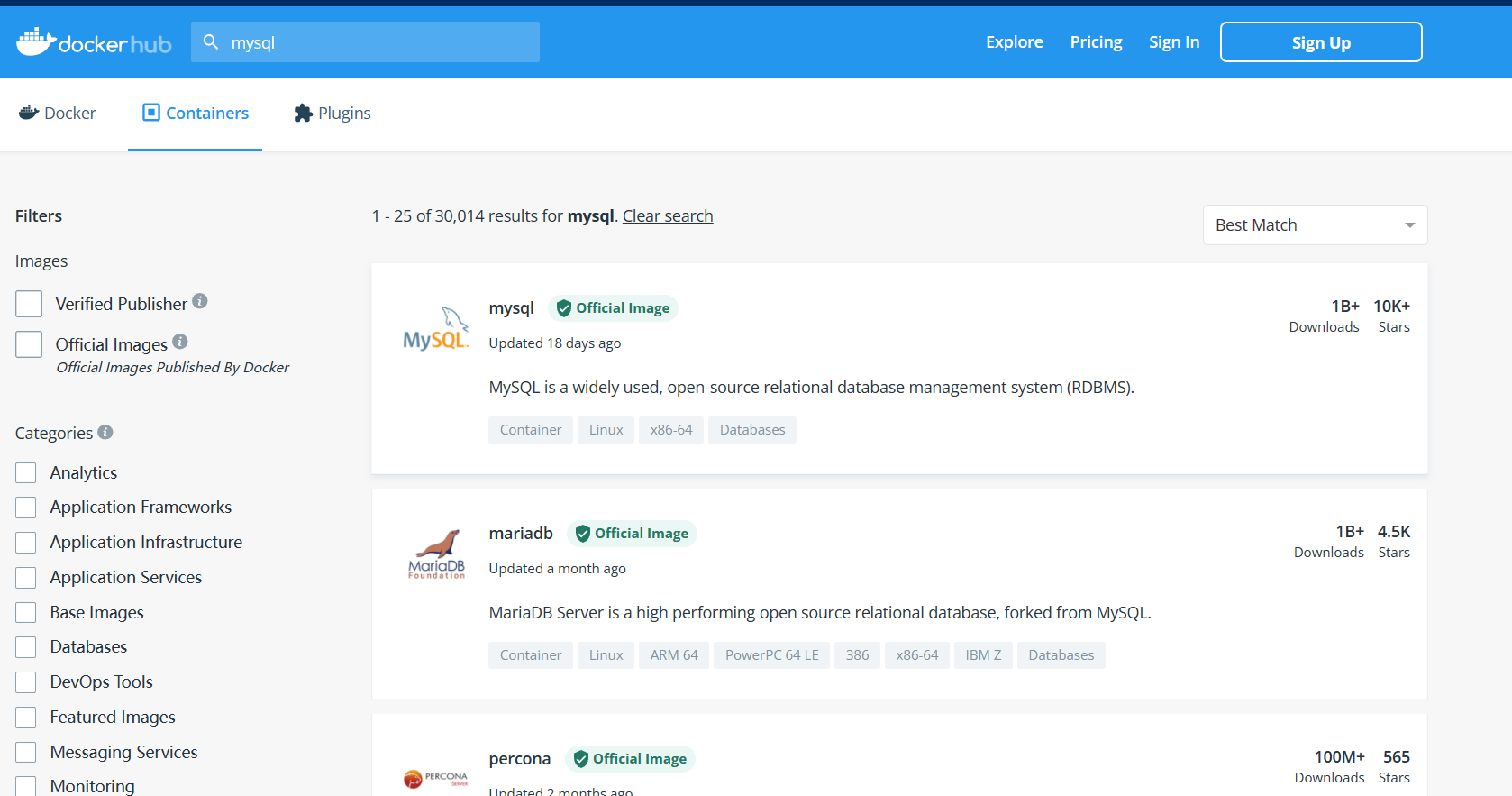Open the Pricing page link
This screenshot has height=796, width=1512.
1096,42
